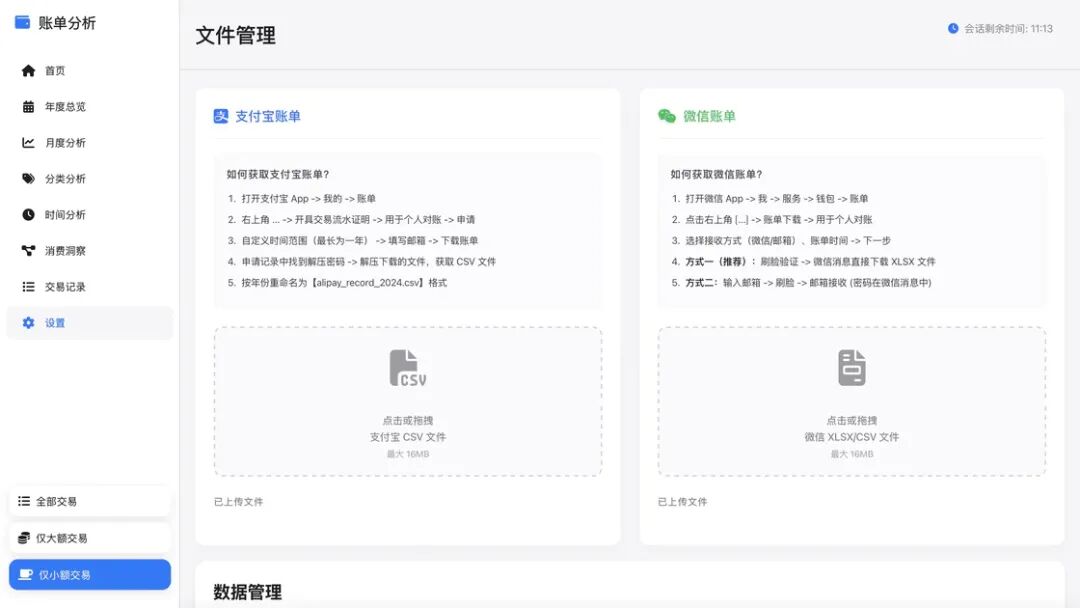1080x608 pixels.
Task: Go to 年度总览 in the sidebar
Action: coord(90,107)
